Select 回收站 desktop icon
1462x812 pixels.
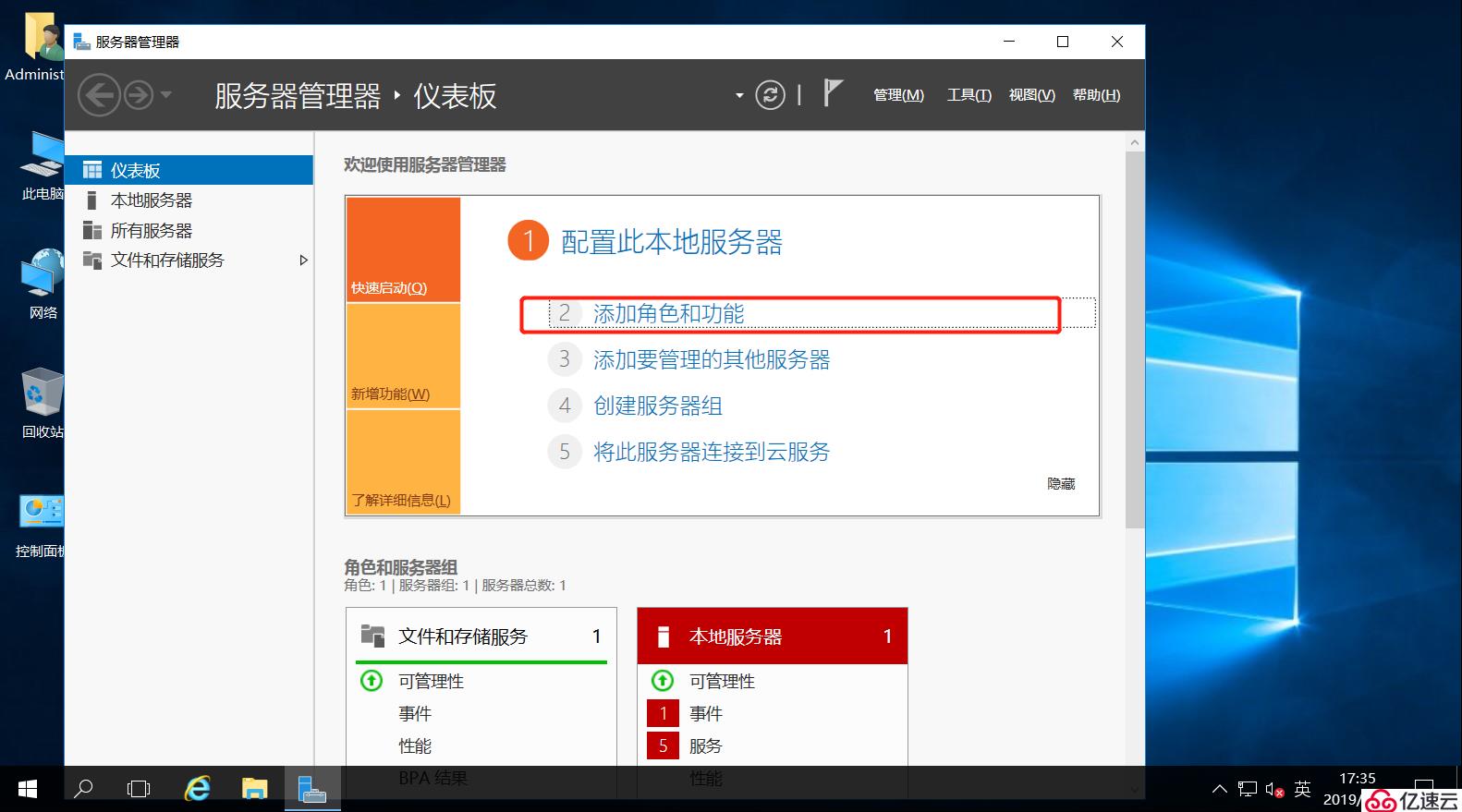pos(43,404)
